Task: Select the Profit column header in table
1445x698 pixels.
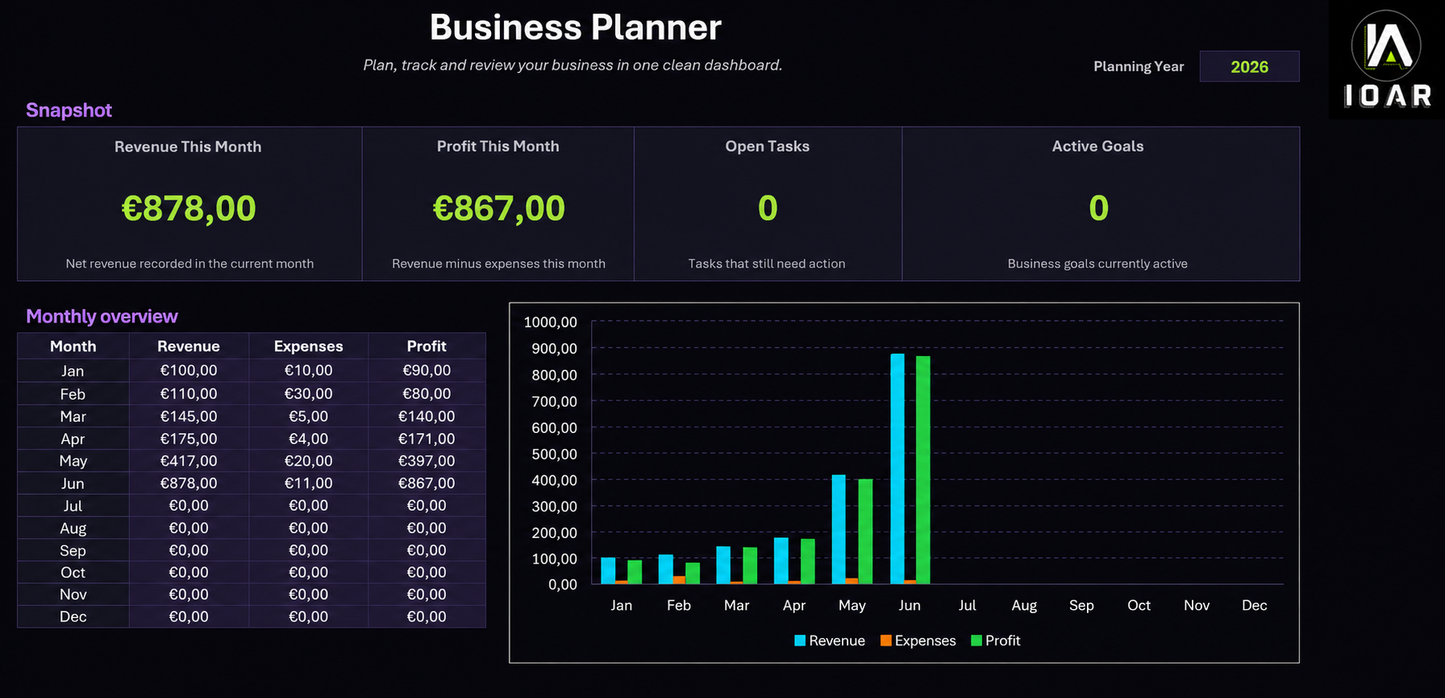Action: coord(427,346)
